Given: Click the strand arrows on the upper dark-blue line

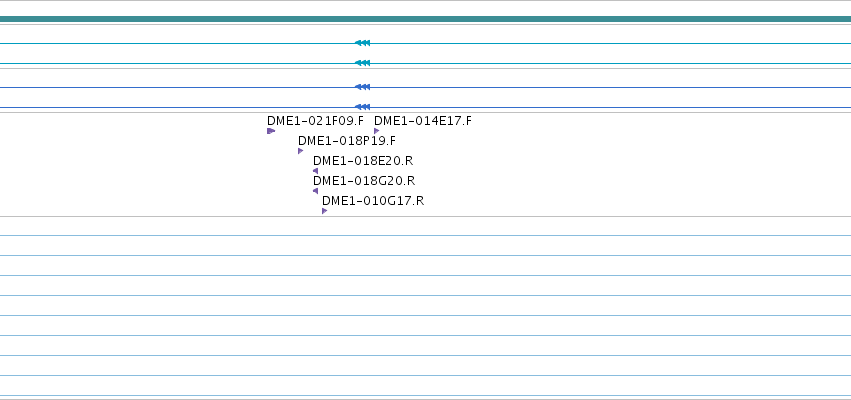Looking at the screenshot, I should tap(363, 87).
